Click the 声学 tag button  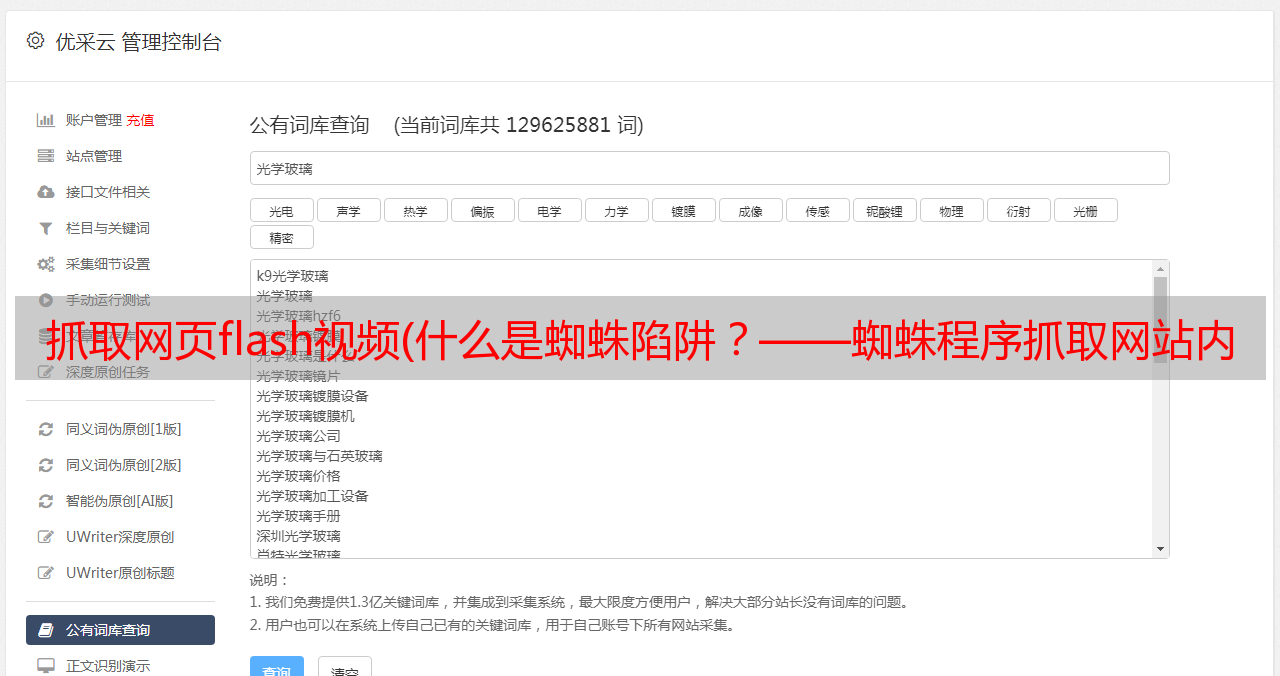(x=348, y=210)
